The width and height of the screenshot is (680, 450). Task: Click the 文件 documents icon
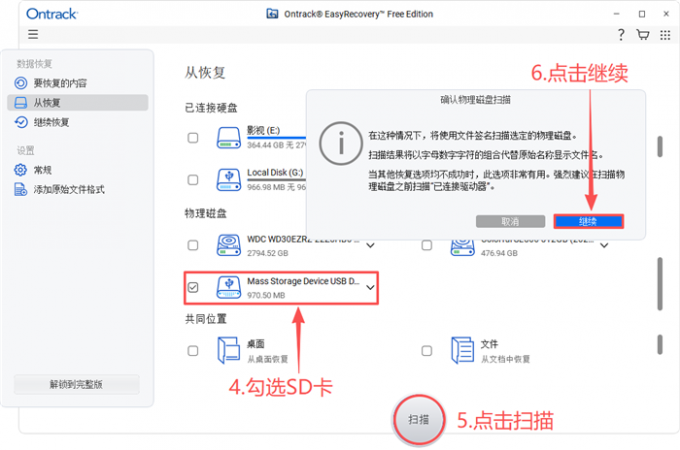pos(462,350)
